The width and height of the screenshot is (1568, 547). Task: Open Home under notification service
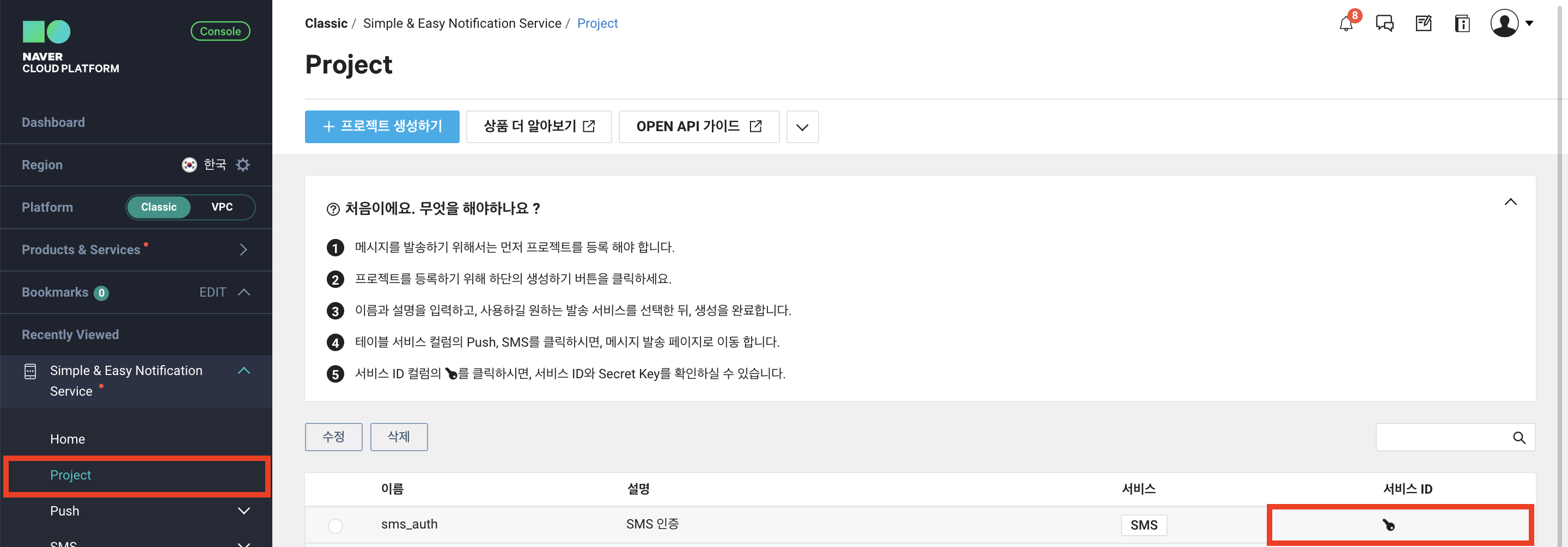click(x=68, y=439)
